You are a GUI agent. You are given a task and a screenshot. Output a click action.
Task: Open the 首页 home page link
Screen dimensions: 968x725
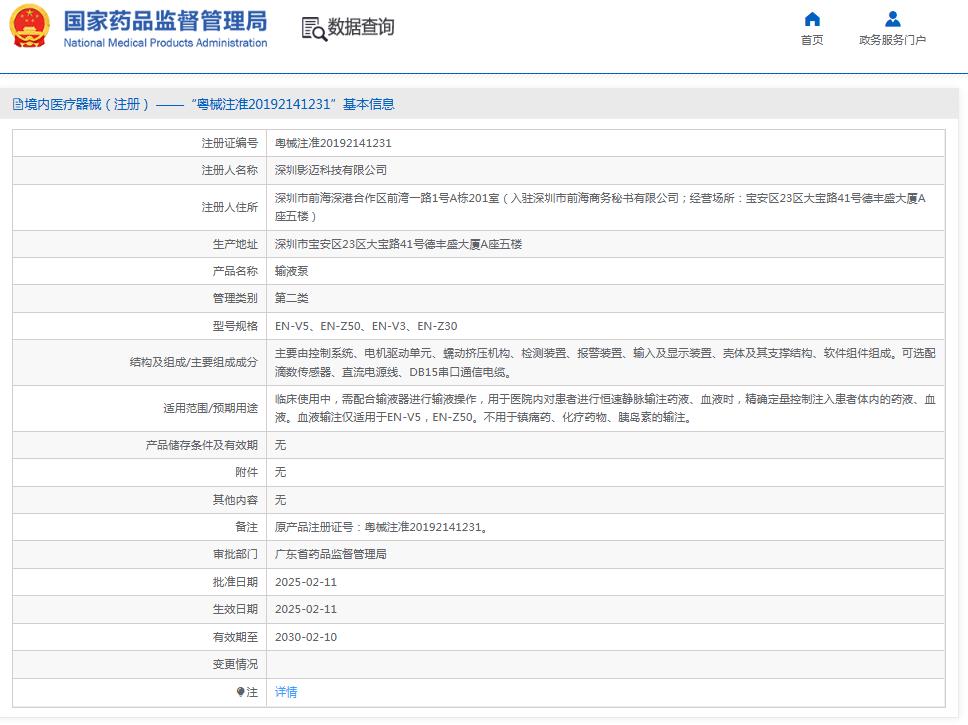tap(812, 40)
